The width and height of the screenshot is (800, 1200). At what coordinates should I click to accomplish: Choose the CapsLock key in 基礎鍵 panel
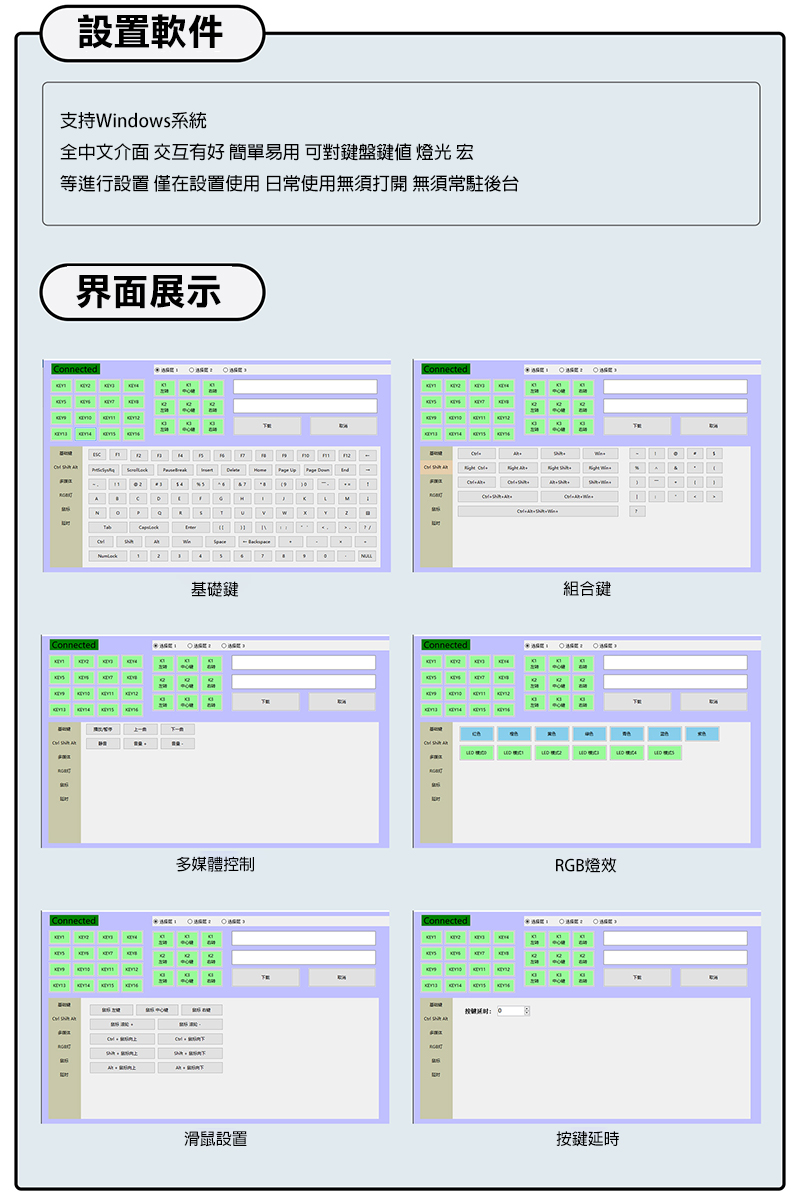click(148, 527)
